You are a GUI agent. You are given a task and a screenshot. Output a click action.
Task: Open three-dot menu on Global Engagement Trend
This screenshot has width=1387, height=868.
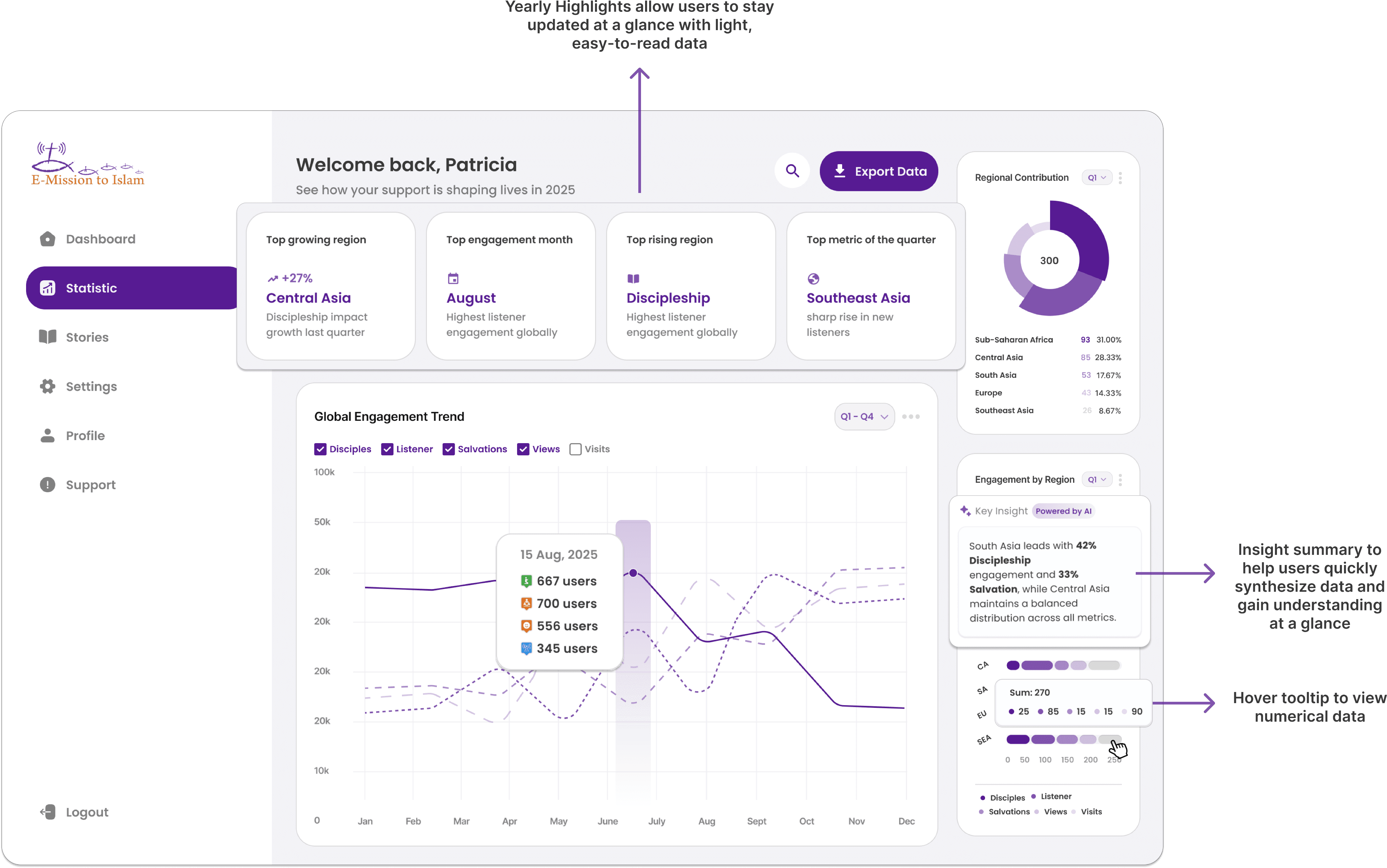tap(911, 417)
